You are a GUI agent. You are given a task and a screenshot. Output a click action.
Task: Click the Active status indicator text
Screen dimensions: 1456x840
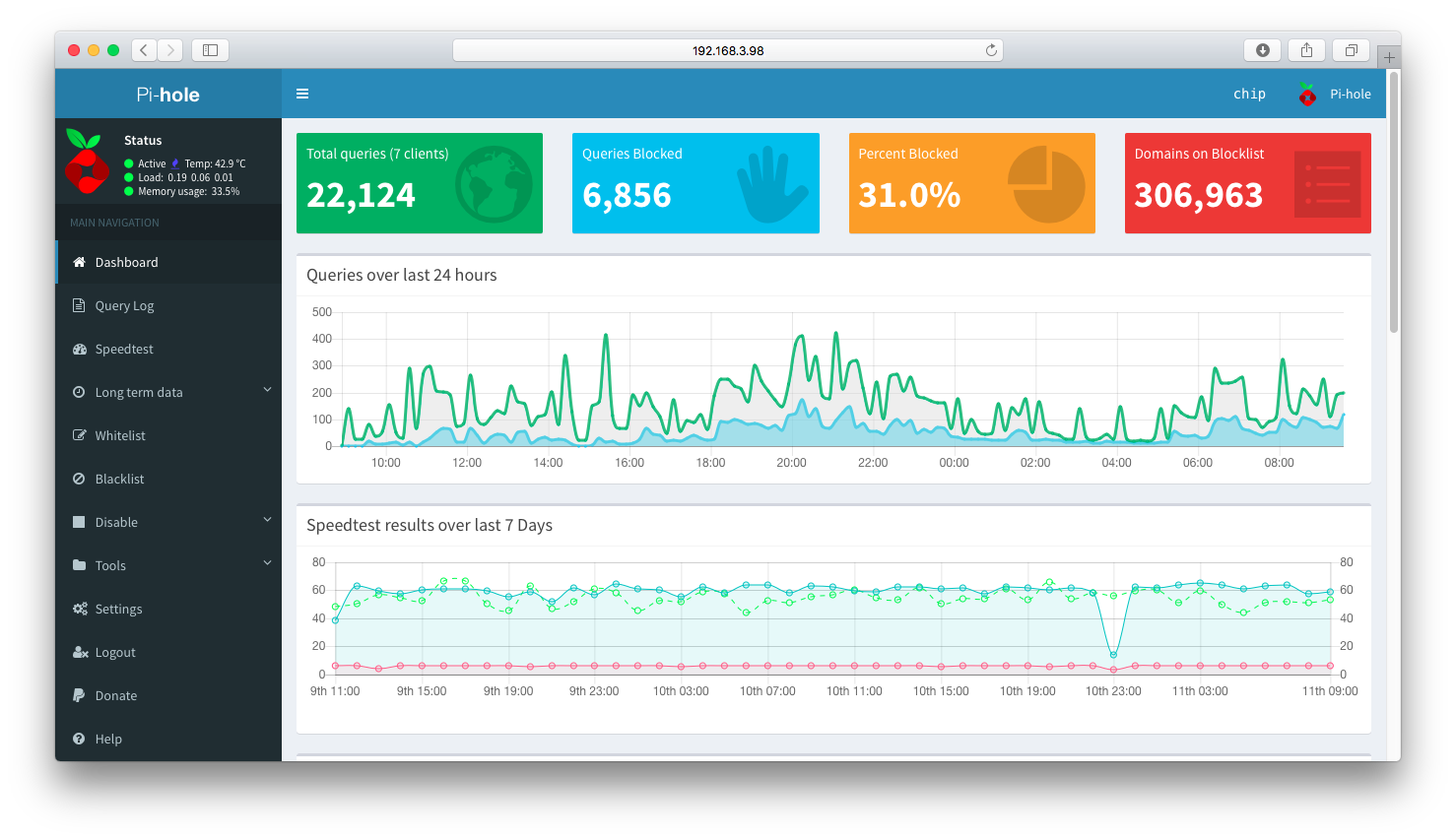[x=152, y=163]
